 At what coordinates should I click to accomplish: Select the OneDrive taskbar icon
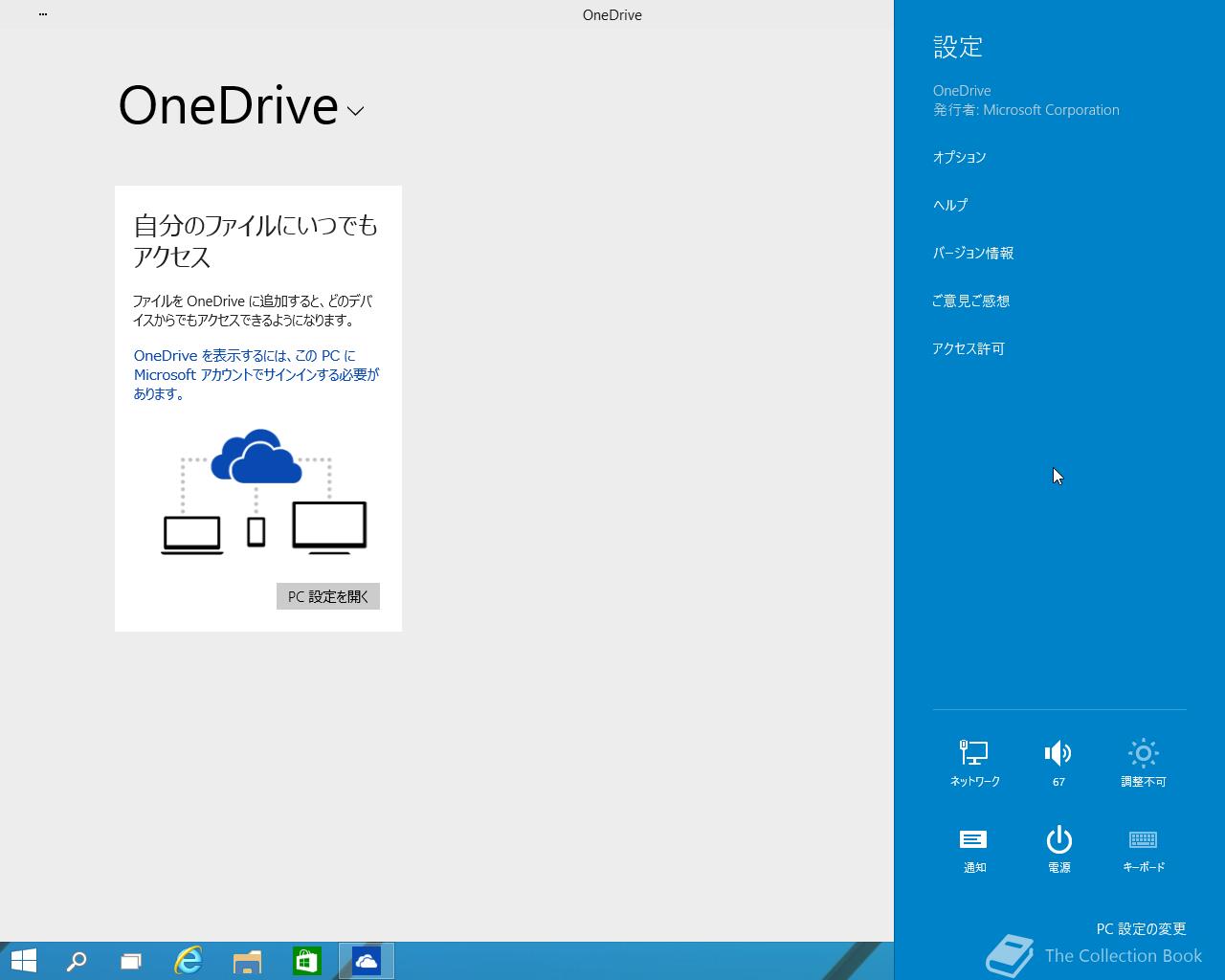coord(367,961)
